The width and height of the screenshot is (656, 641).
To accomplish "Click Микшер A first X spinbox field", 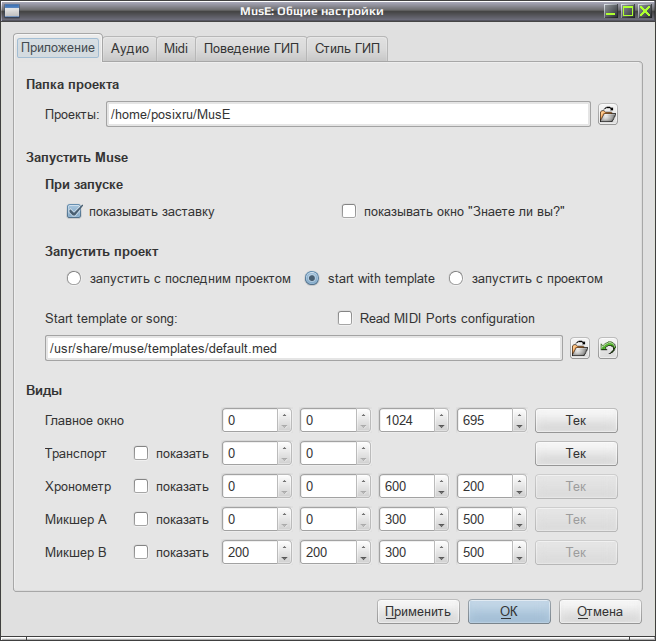I will pyautogui.click(x=250, y=519).
